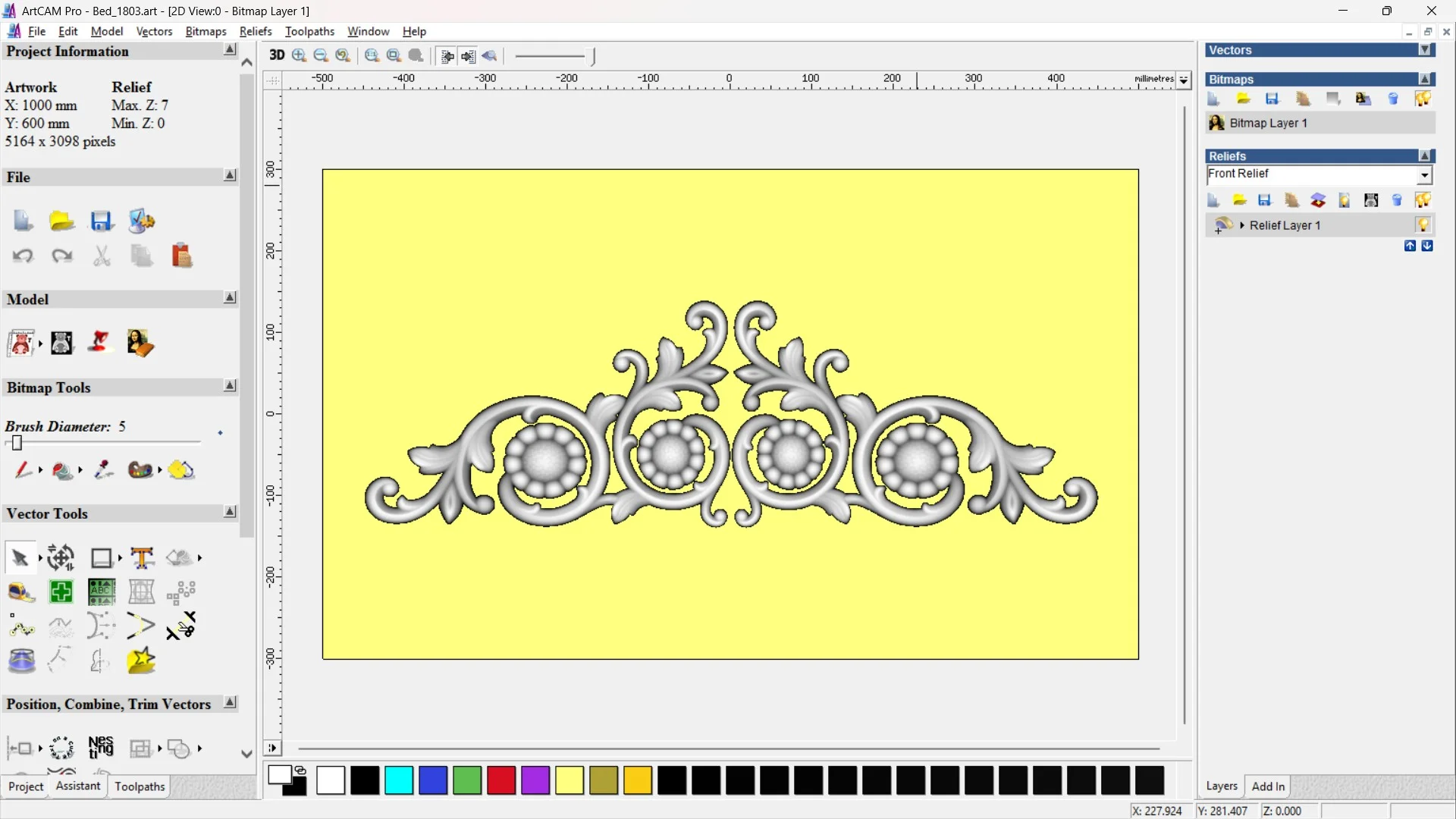Switch to the Add In tab
This screenshot has height=819, width=1456.
[1268, 786]
